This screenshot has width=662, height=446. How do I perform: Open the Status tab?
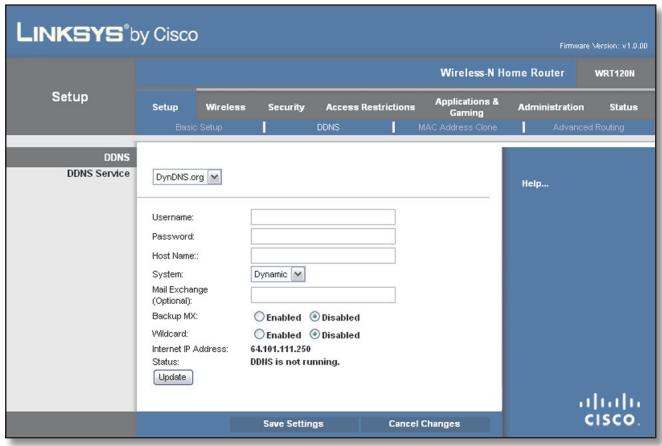[623, 107]
